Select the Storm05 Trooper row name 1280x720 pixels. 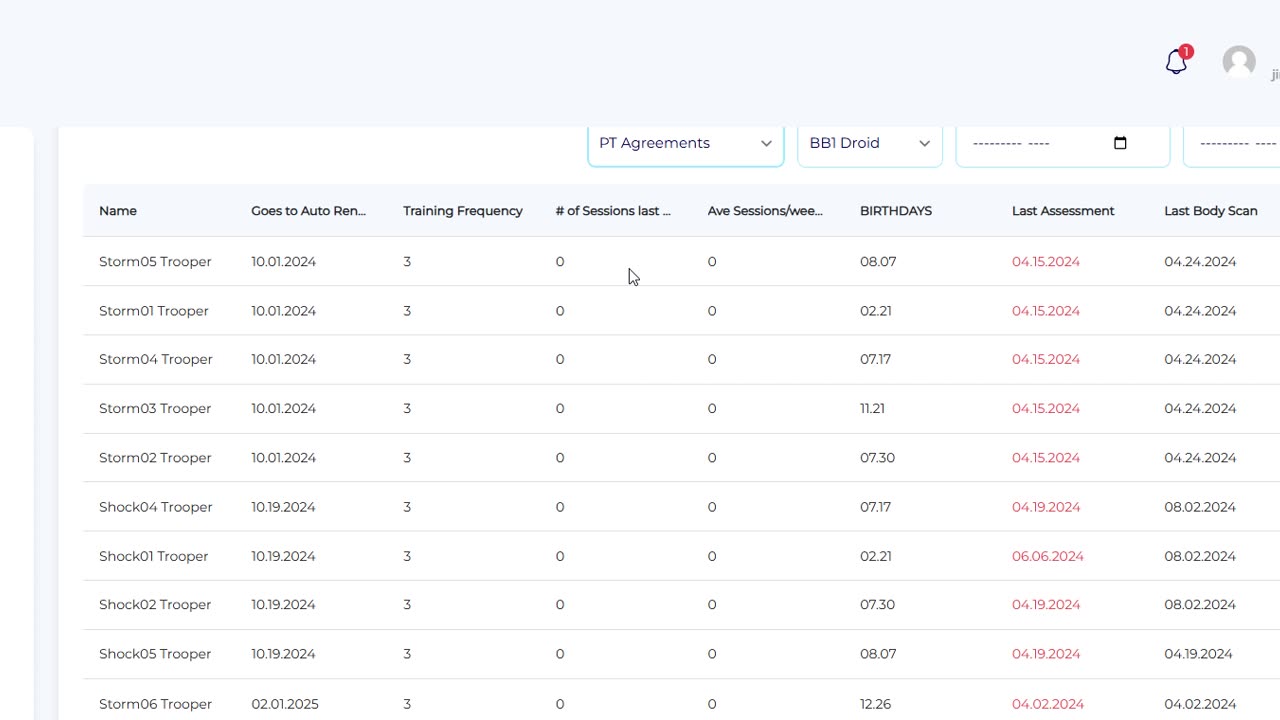pyautogui.click(x=155, y=262)
